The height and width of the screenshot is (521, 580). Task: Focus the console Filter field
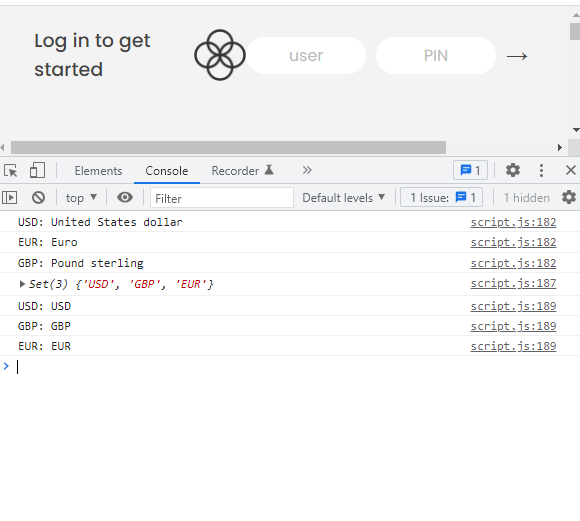(x=222, y=198)
